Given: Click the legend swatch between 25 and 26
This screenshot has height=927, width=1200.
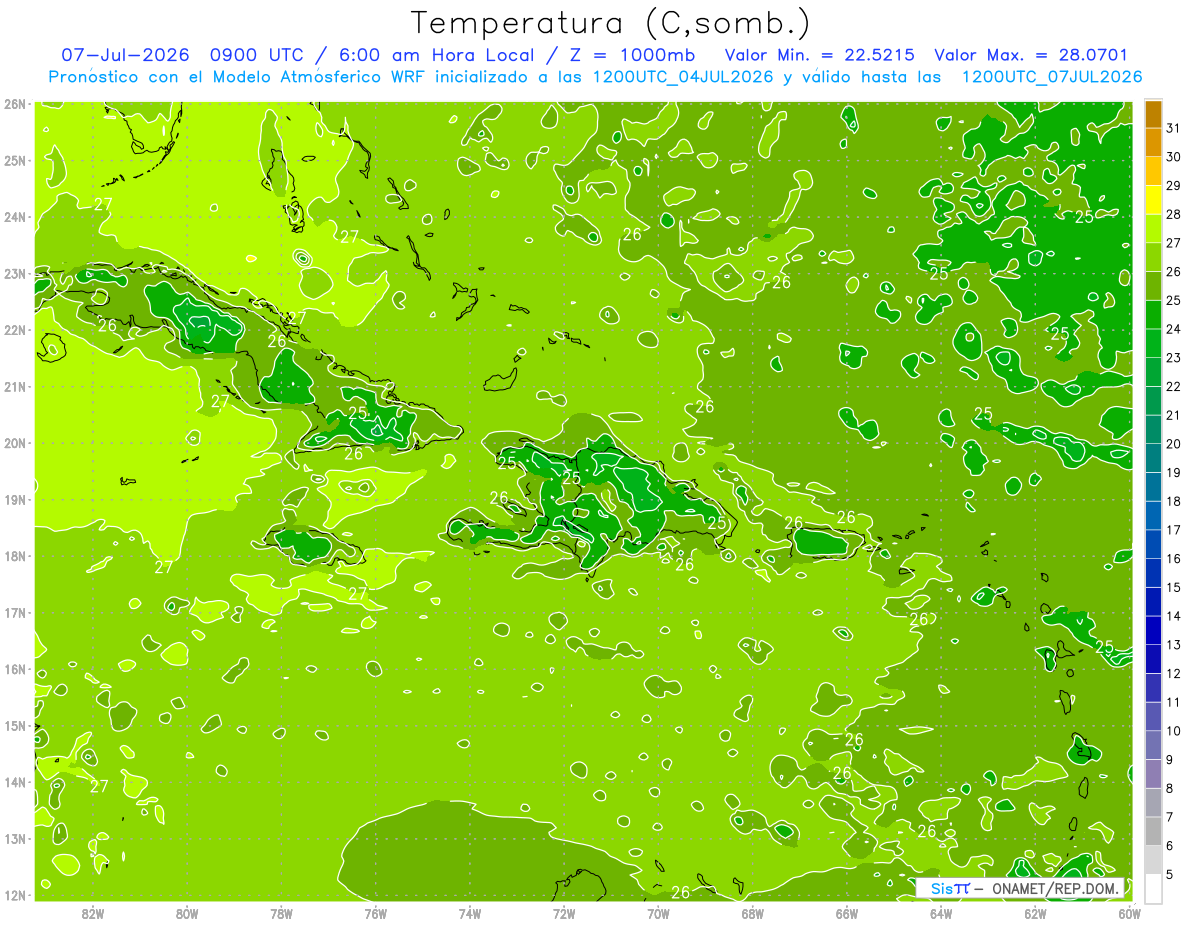Looking at the screenshot, I should [1153, 287].
